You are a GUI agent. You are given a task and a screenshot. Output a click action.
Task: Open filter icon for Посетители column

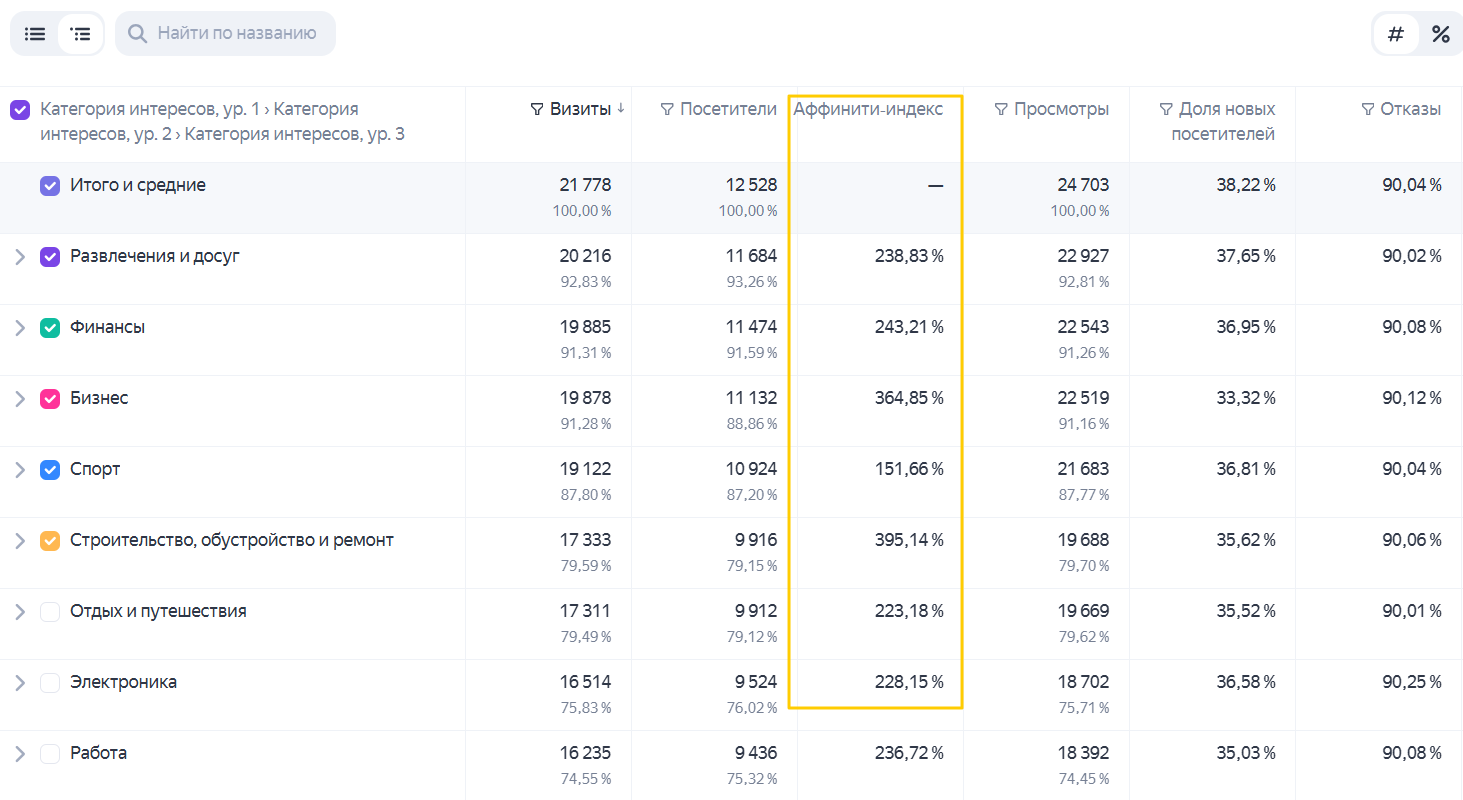click(667, 109)
